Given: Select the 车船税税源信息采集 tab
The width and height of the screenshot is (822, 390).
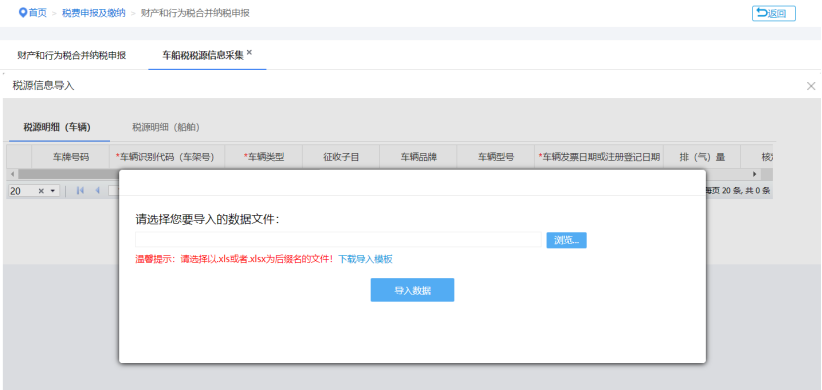Looking at the screenshot, I should tap(203, 55).
